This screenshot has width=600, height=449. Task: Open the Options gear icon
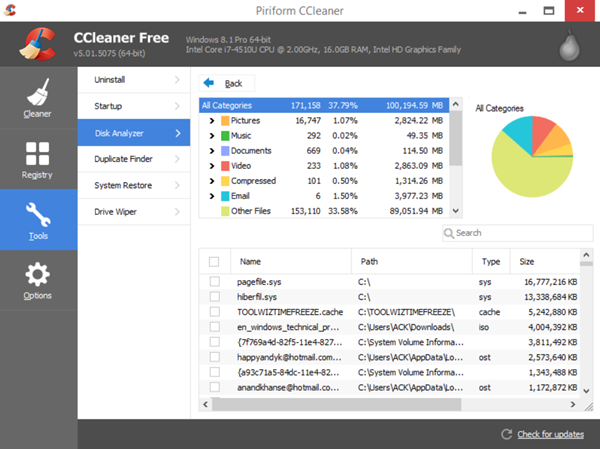pos(38,274)
